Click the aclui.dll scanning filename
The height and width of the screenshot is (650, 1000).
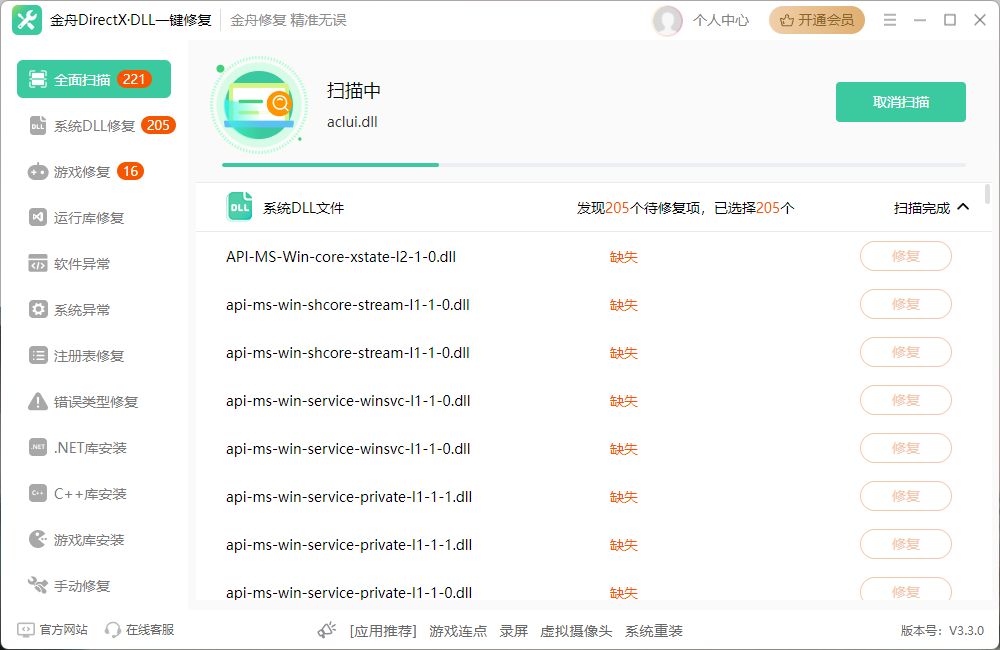point(352,122)
